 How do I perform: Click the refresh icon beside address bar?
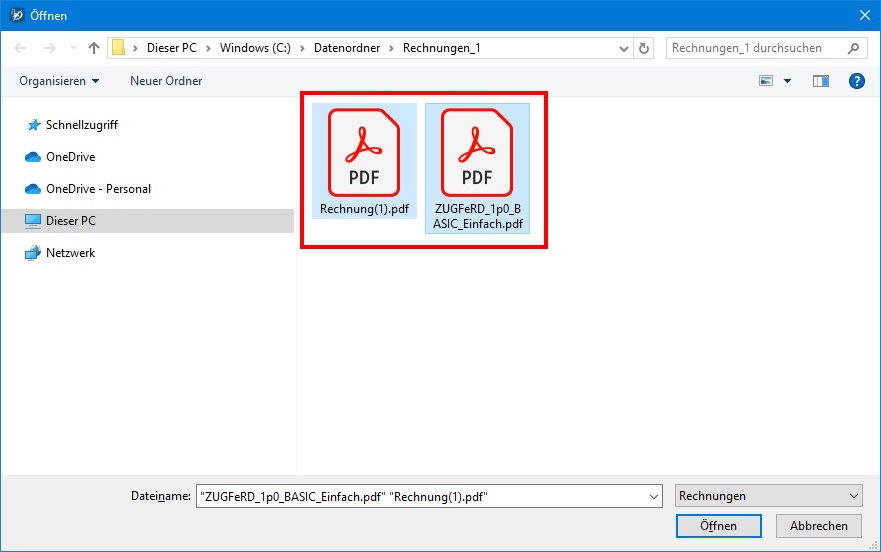click(x=644, y=48)
